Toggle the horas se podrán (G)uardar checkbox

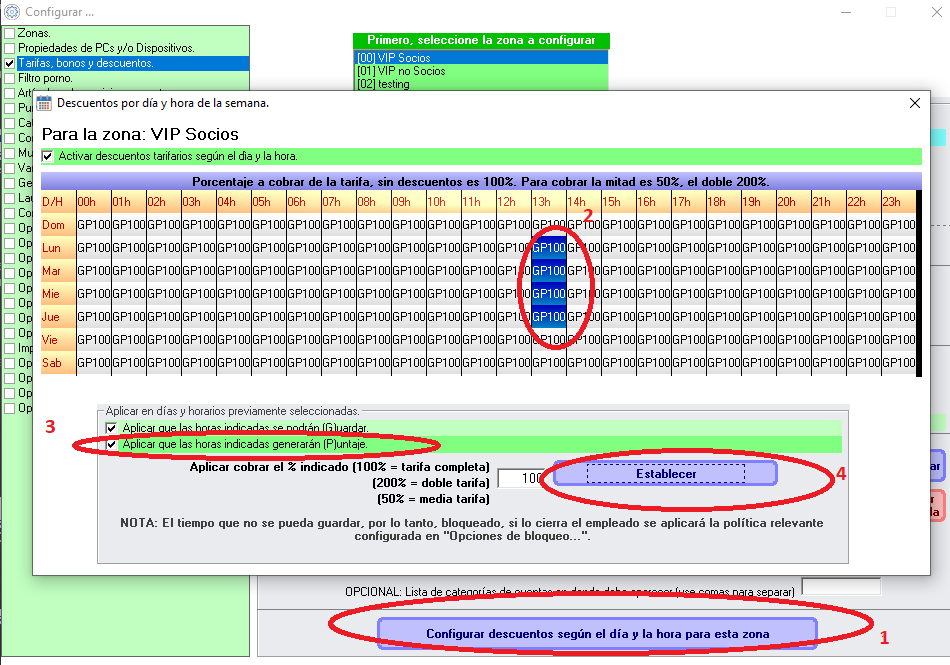(111, 428)
